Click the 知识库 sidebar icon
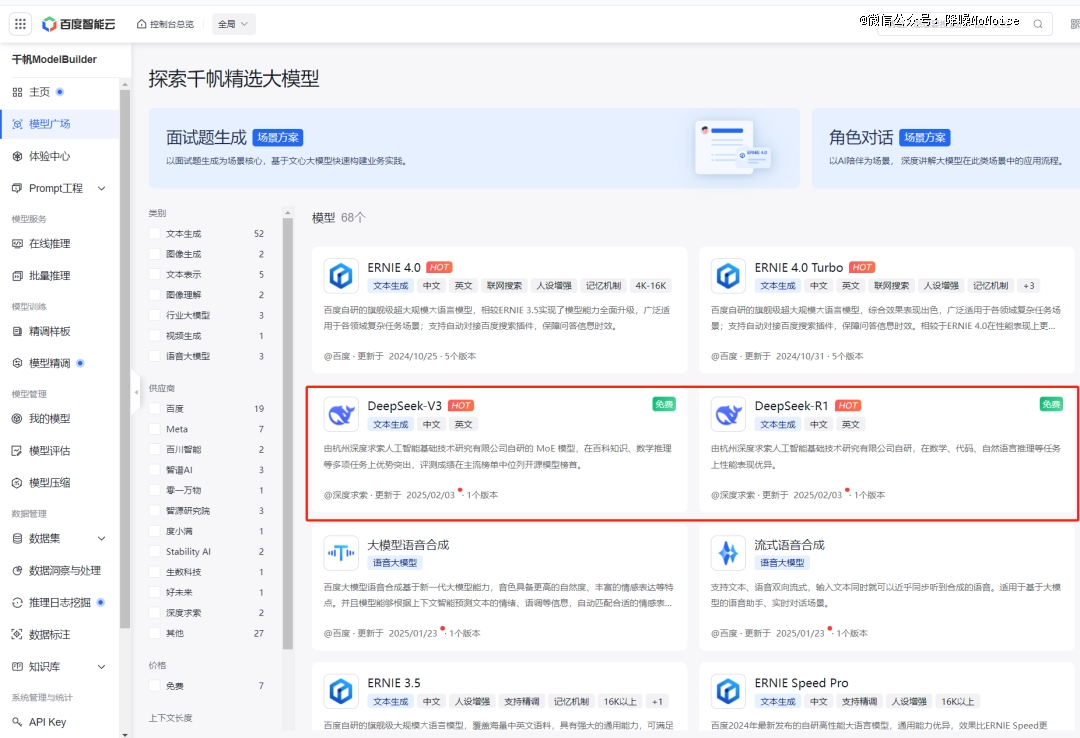The width and height of the screenshot is (1080, 738). [17, 666]
